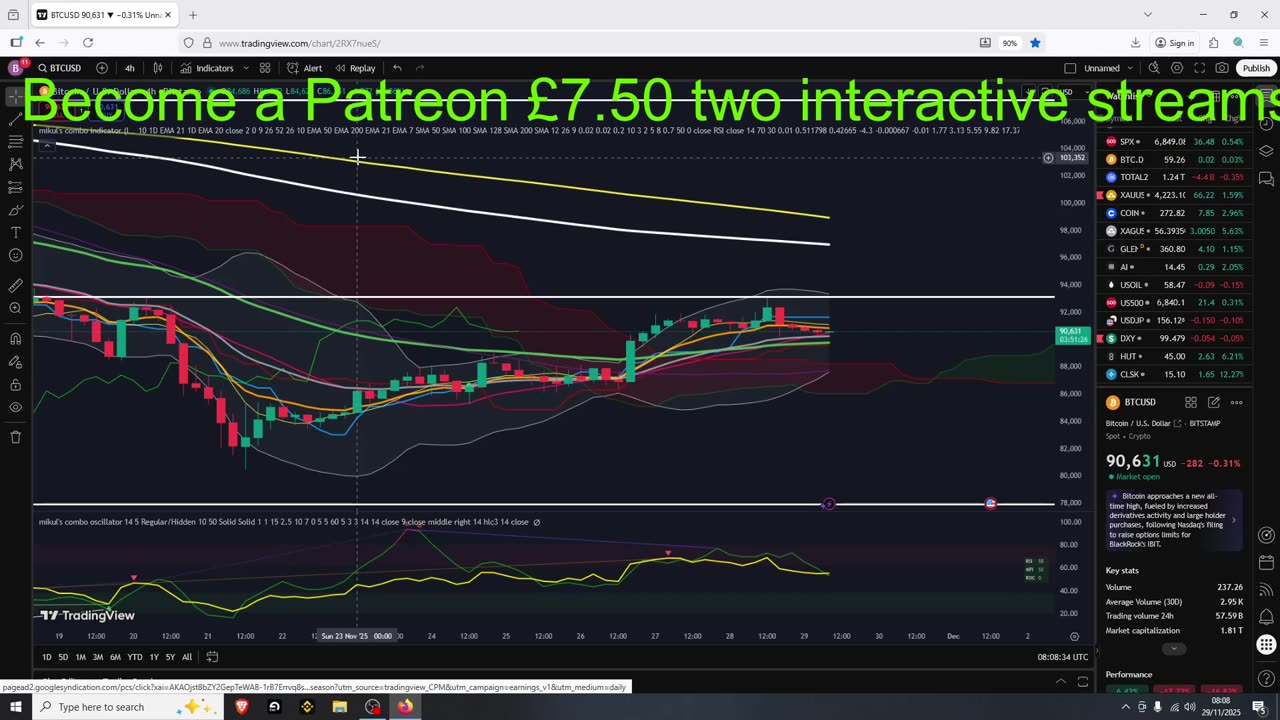The width and height of the screenshot is (1280, 720).
Task: Click the add symbol compare plus icon
Action: coord(102,68)
